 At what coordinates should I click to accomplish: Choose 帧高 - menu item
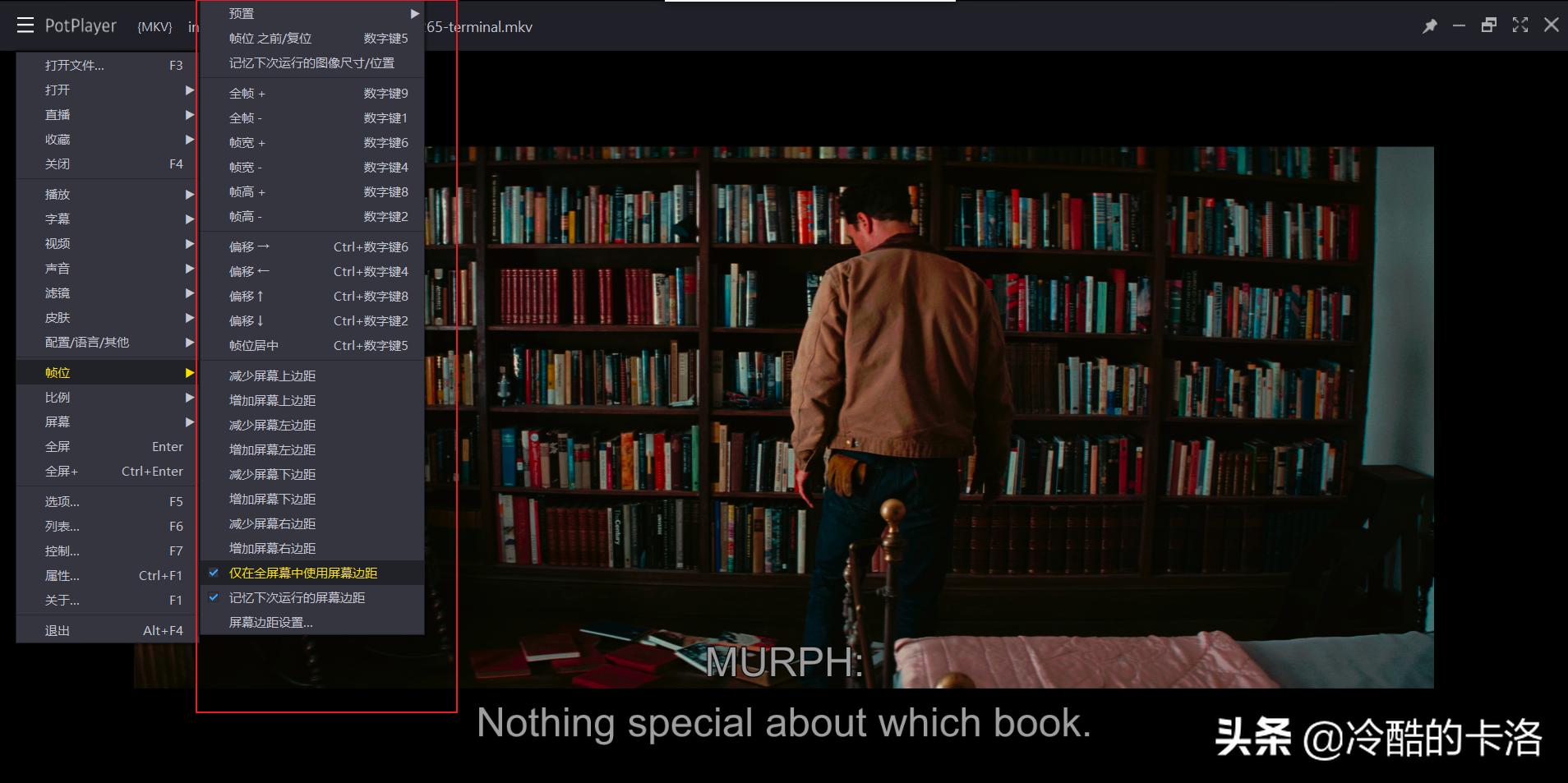tap(312, 216)
